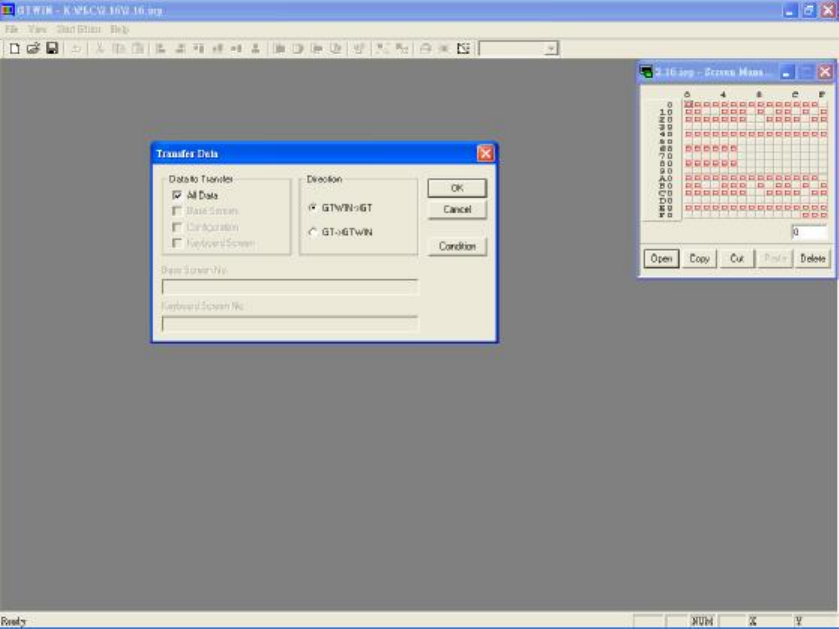Select the highlighted screen 0 cell in the grid
The image size is (839, 629).
point(689,104)
